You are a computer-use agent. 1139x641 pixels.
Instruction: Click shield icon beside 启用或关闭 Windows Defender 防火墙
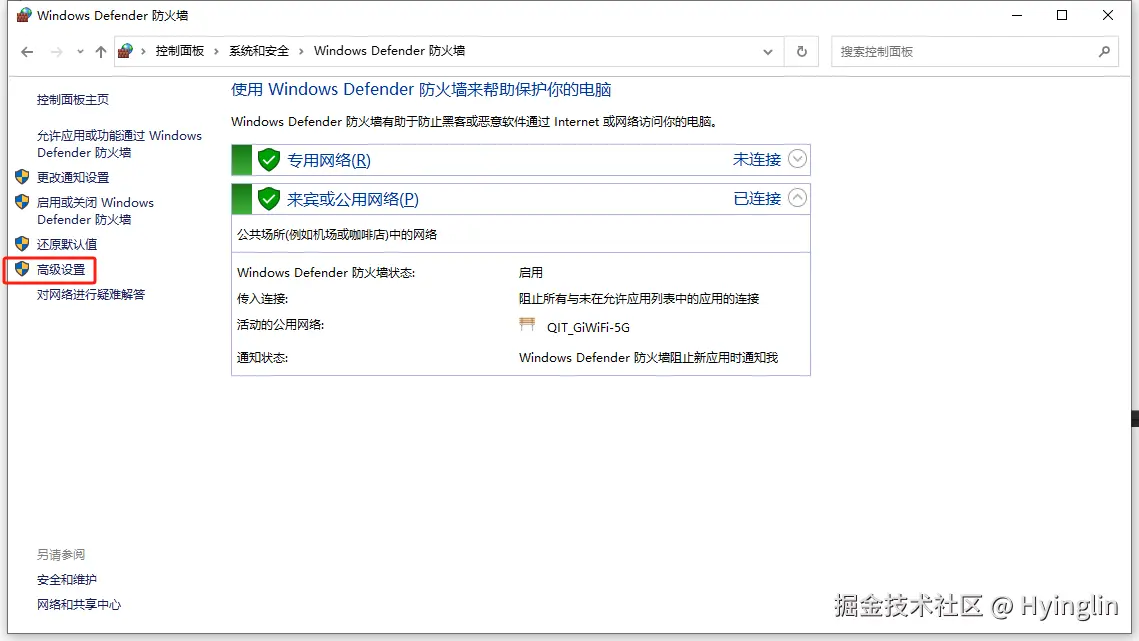(22, 201)
